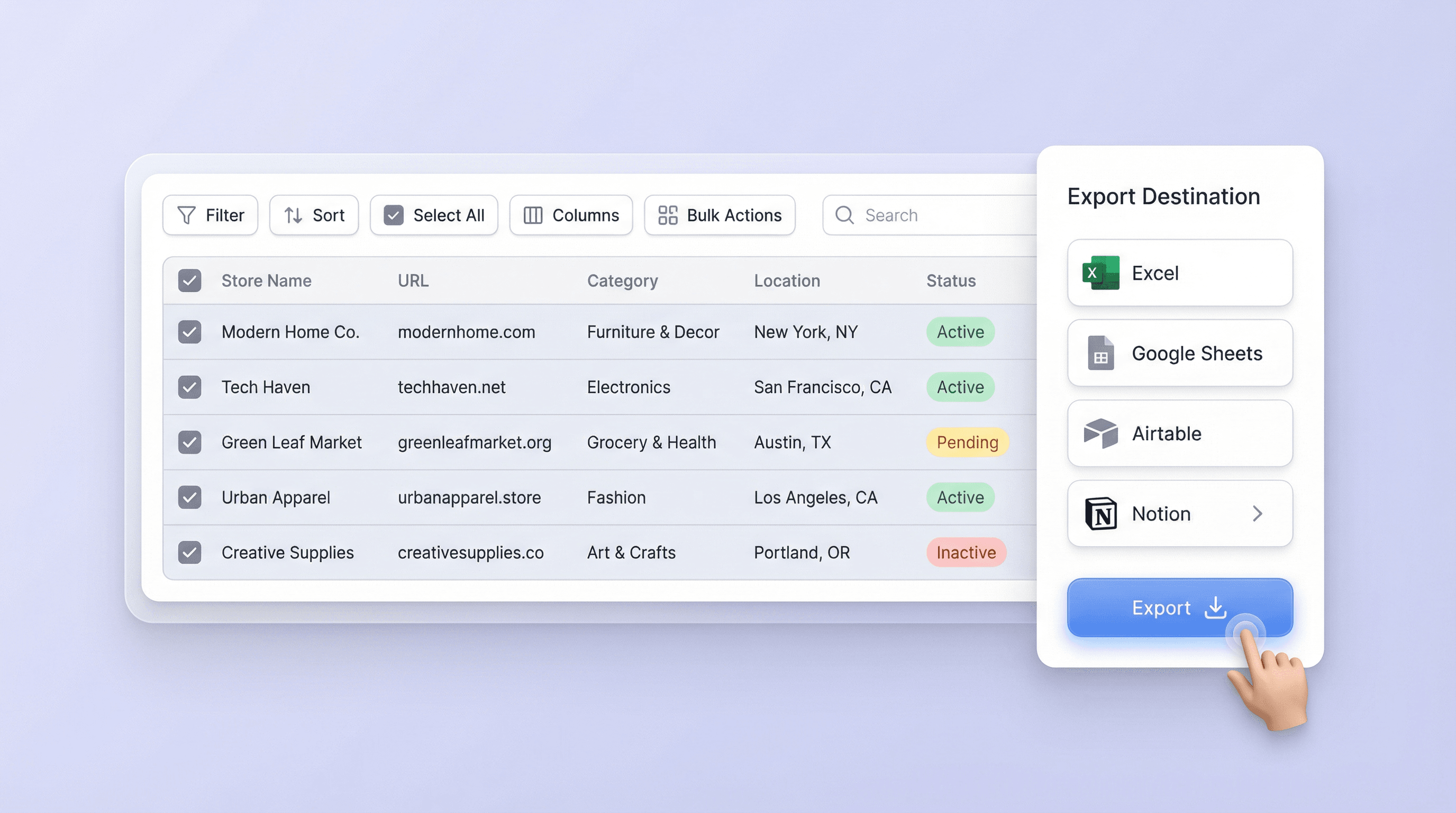Open the Select All control
1456x813 pixels.
pos(433,215)
